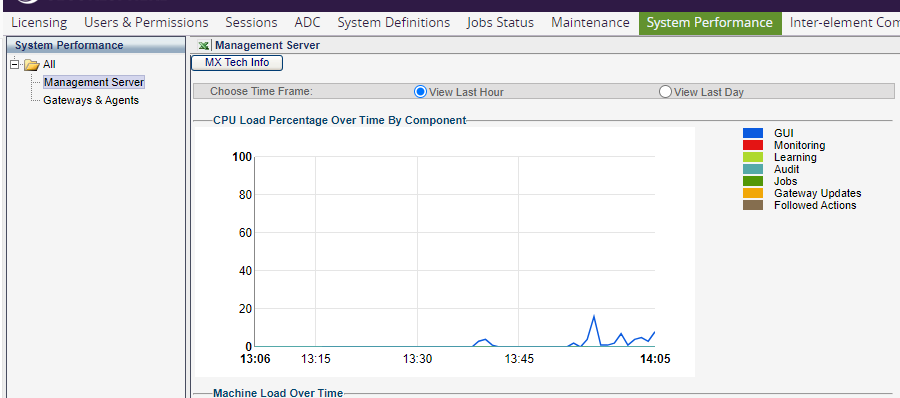
Task: Open the ADC tab
Action: pyautogui.click(x=308, y=23)
